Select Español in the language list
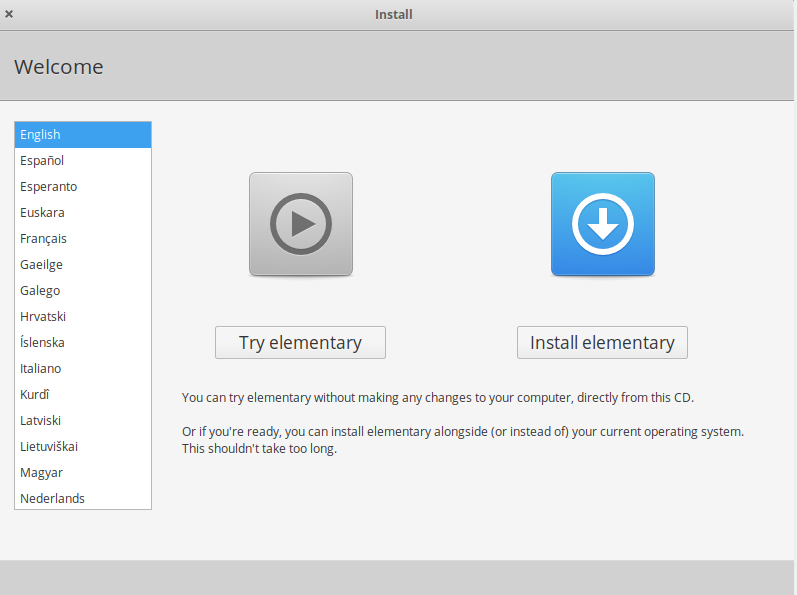The width and height of the screenshot is (797, 595). [x=83, y=161]
